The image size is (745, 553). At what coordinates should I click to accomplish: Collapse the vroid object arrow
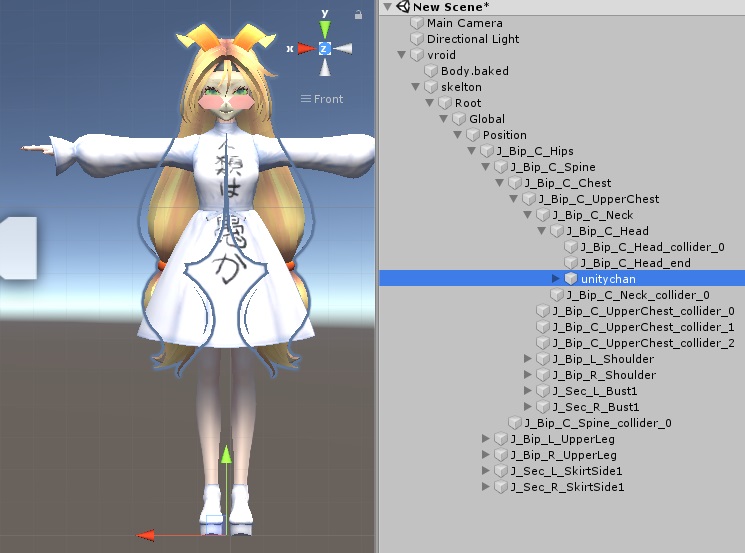[401, 55]
